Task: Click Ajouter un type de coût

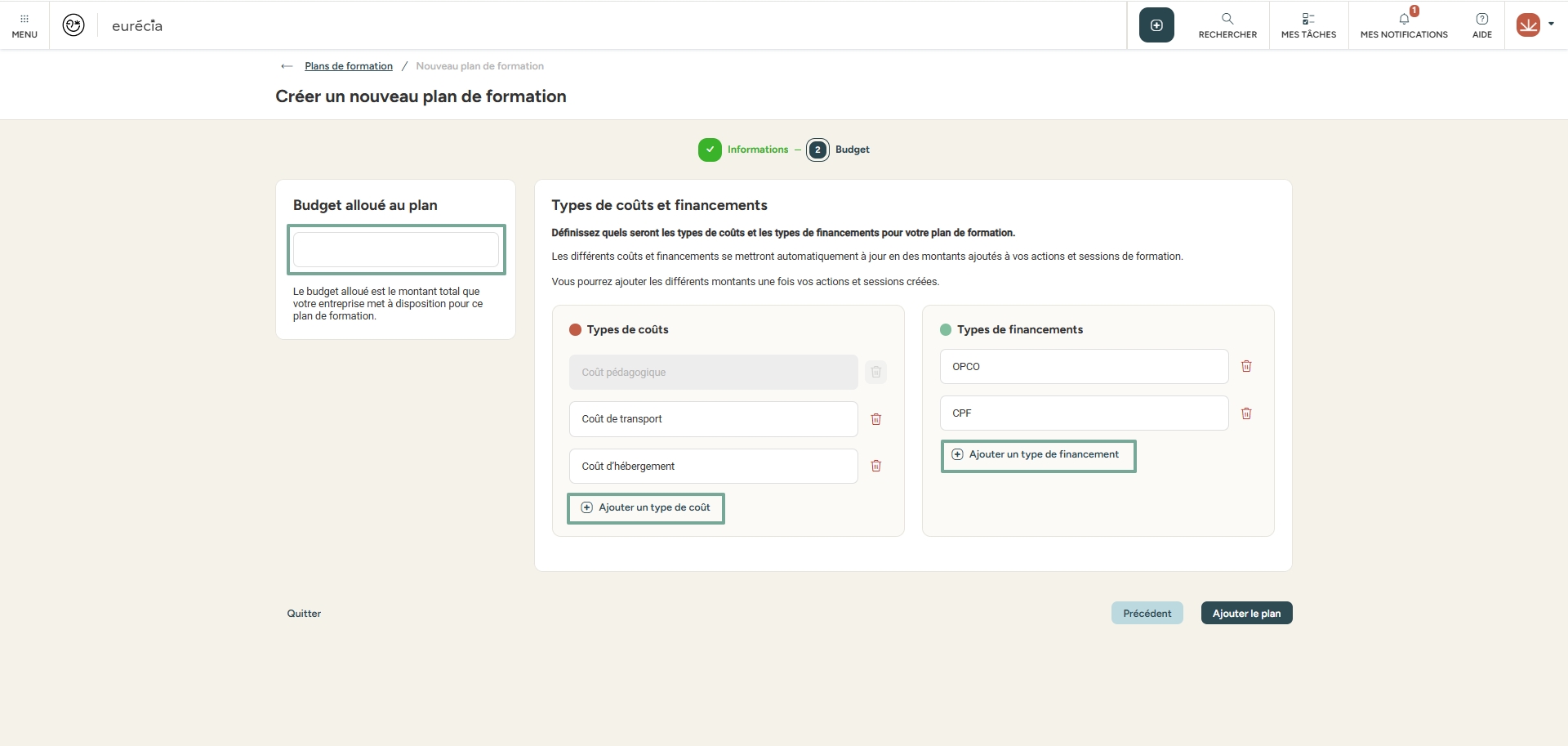Action: [x=646, y=507]
